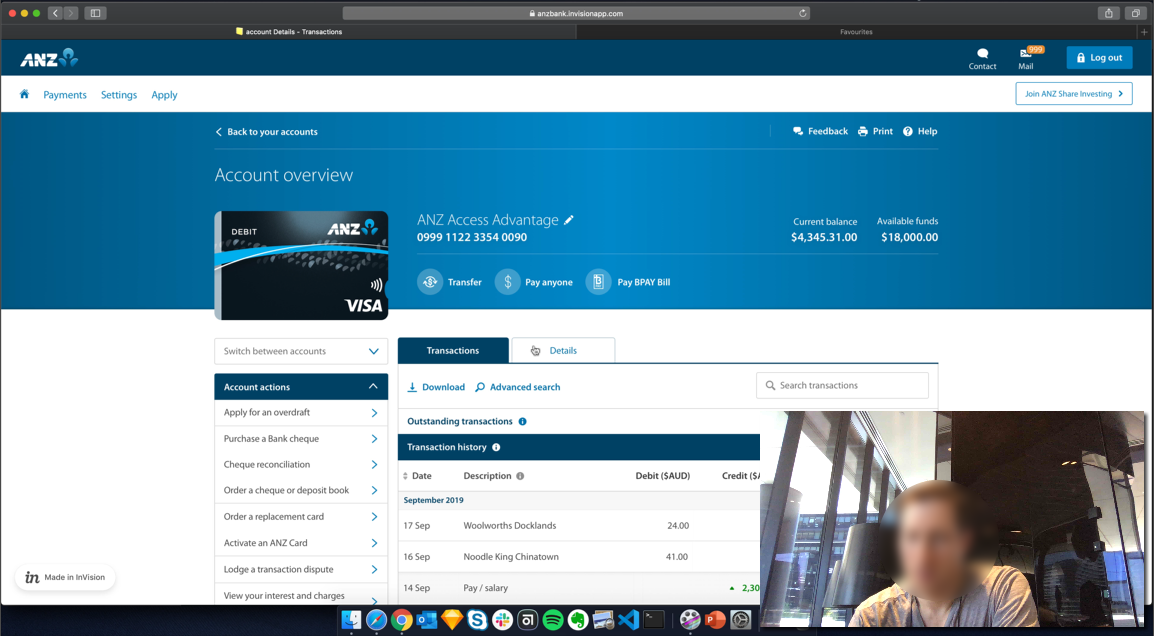Open Visual Studio Code from dock
1154x636 pixels.
(628, 620)
